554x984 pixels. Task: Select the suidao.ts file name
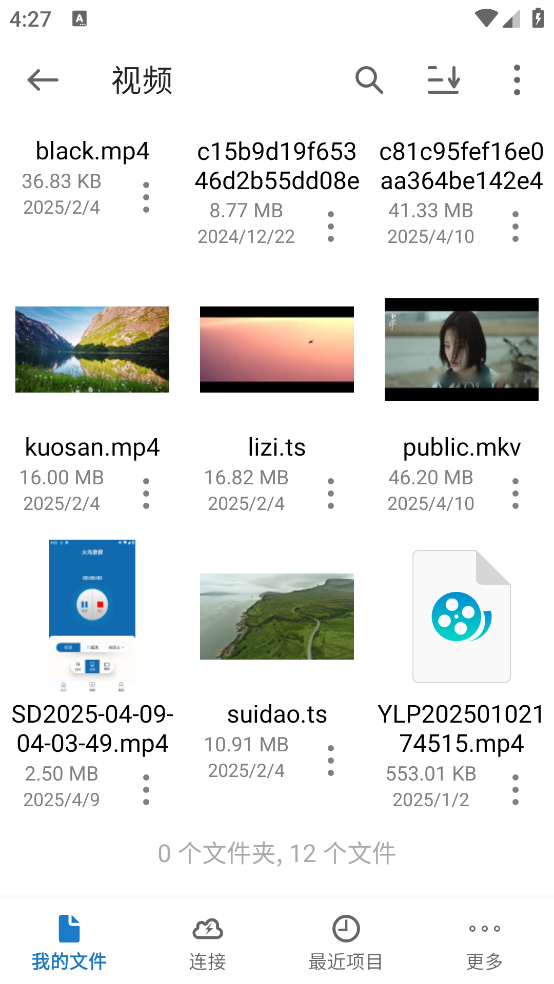(x=277, y=714)
